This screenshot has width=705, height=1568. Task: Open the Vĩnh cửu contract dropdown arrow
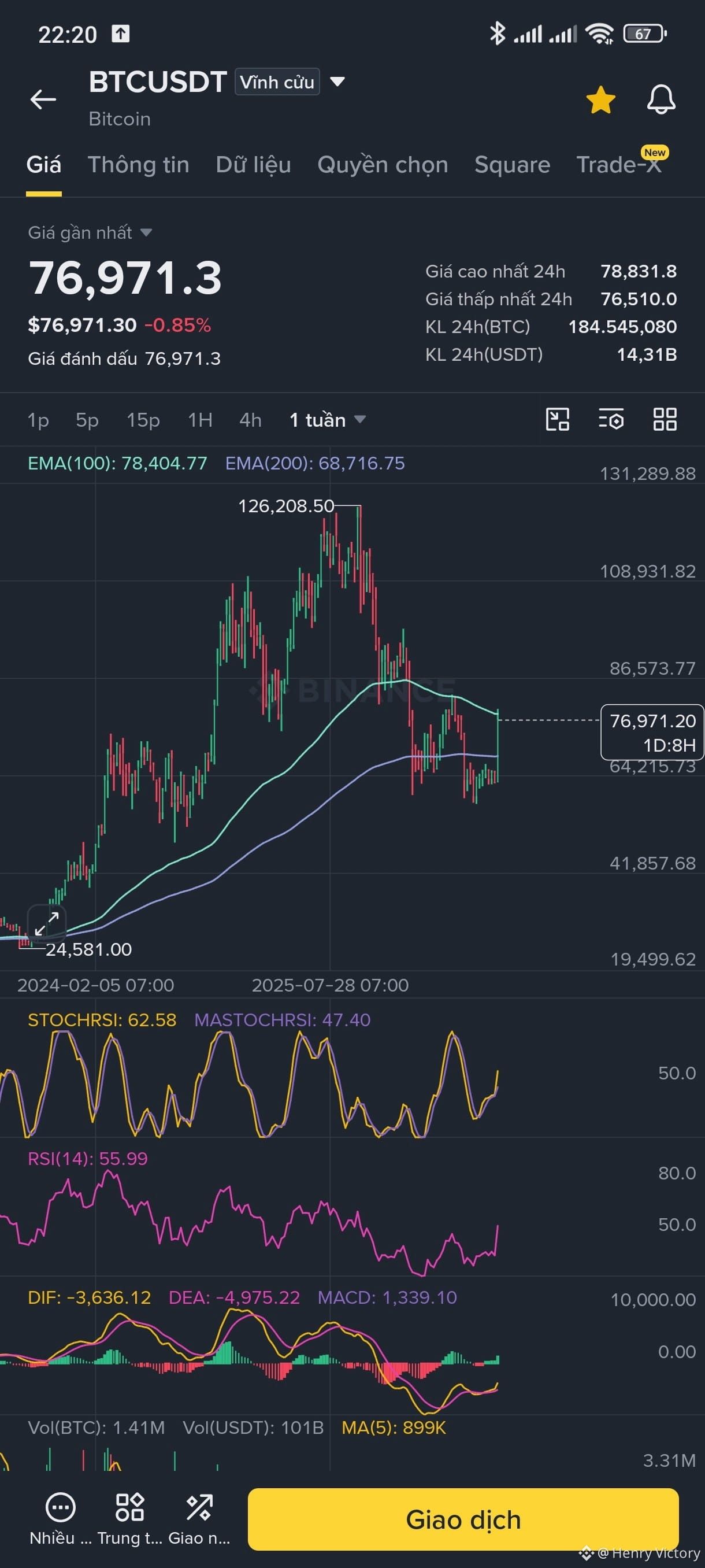pos(337,82)
